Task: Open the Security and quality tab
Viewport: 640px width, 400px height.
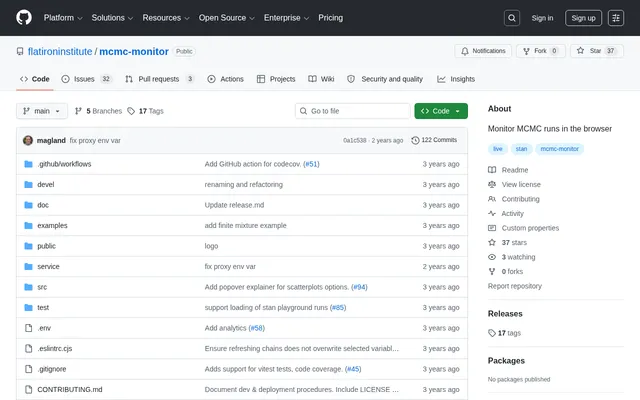Action: tap(385, 79)
